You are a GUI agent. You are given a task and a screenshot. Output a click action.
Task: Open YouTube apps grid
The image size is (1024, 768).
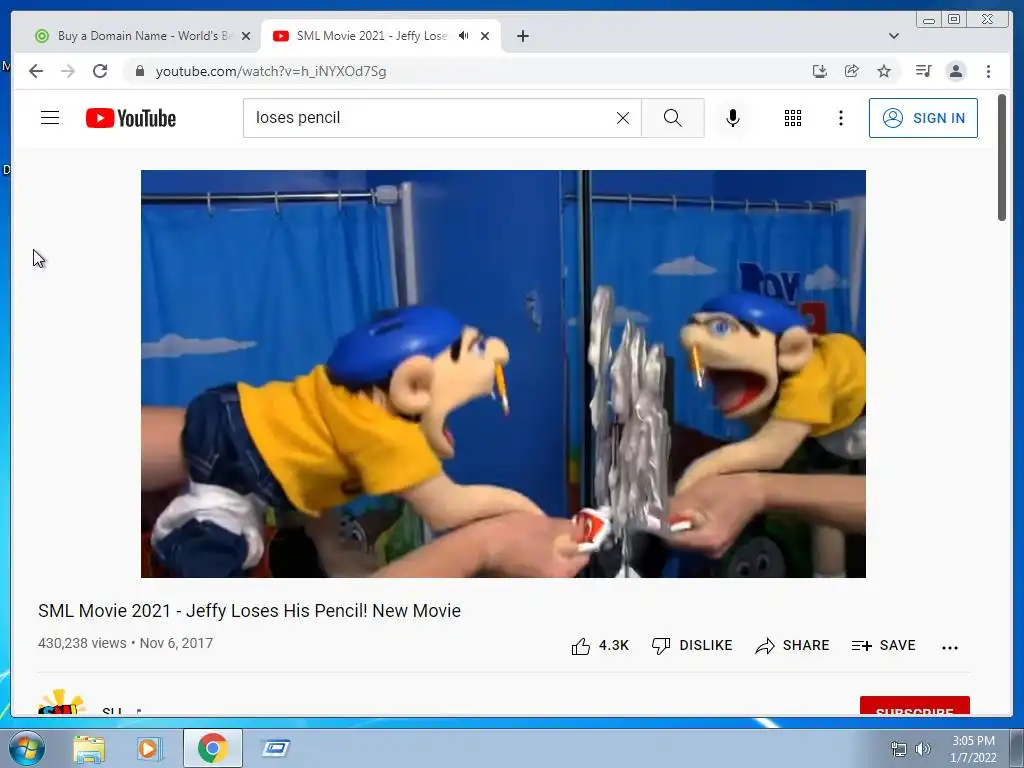(793, 118)
